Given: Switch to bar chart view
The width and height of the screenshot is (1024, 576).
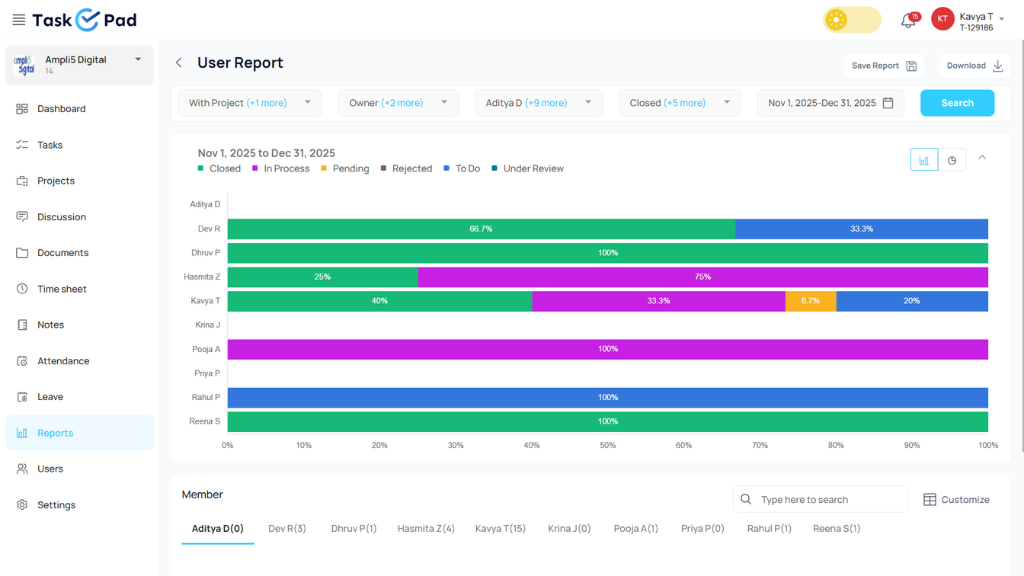Looking at the screenshot, I should point(924,160).
